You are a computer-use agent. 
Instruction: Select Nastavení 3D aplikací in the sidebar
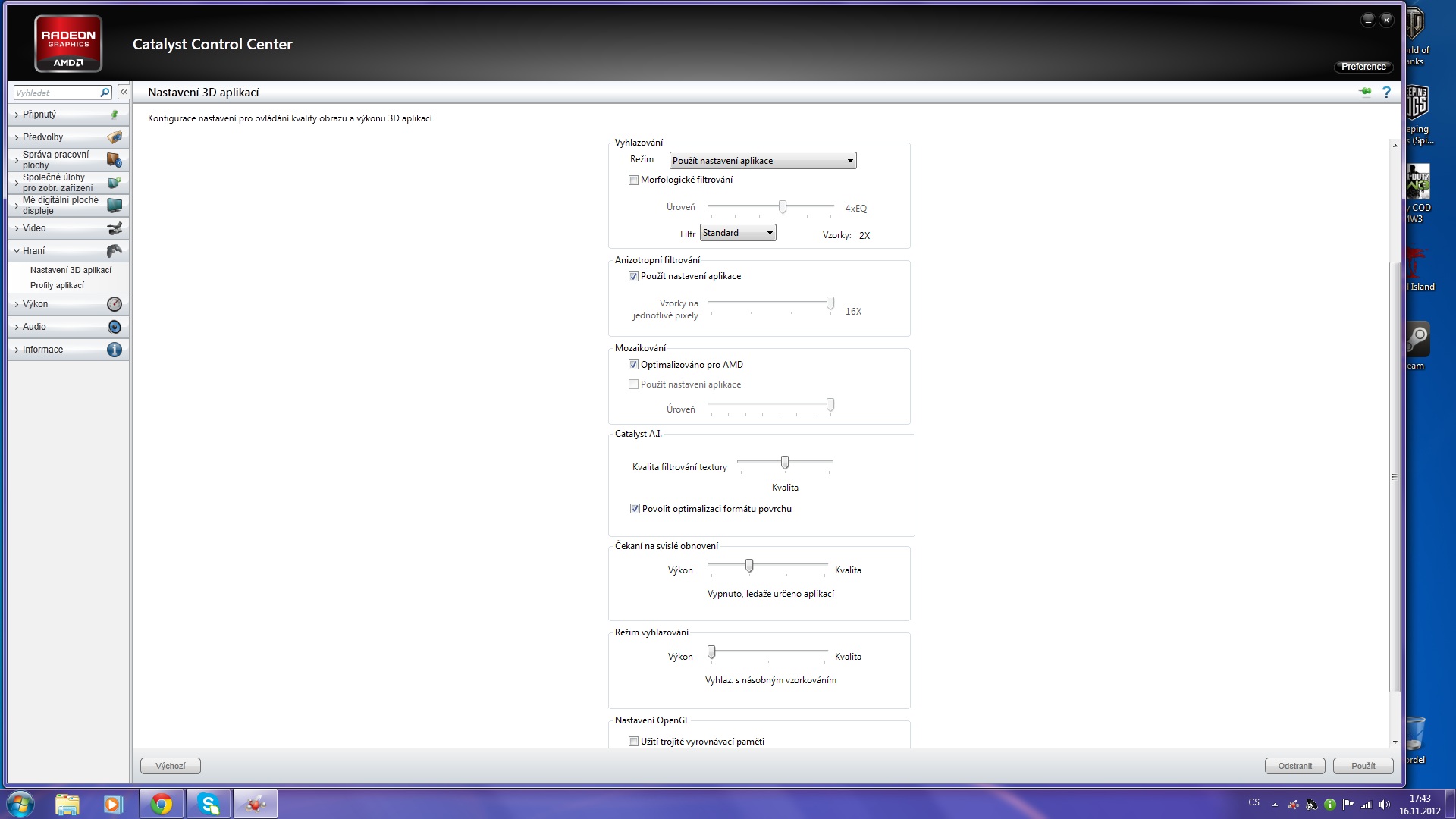coord(71,270)
